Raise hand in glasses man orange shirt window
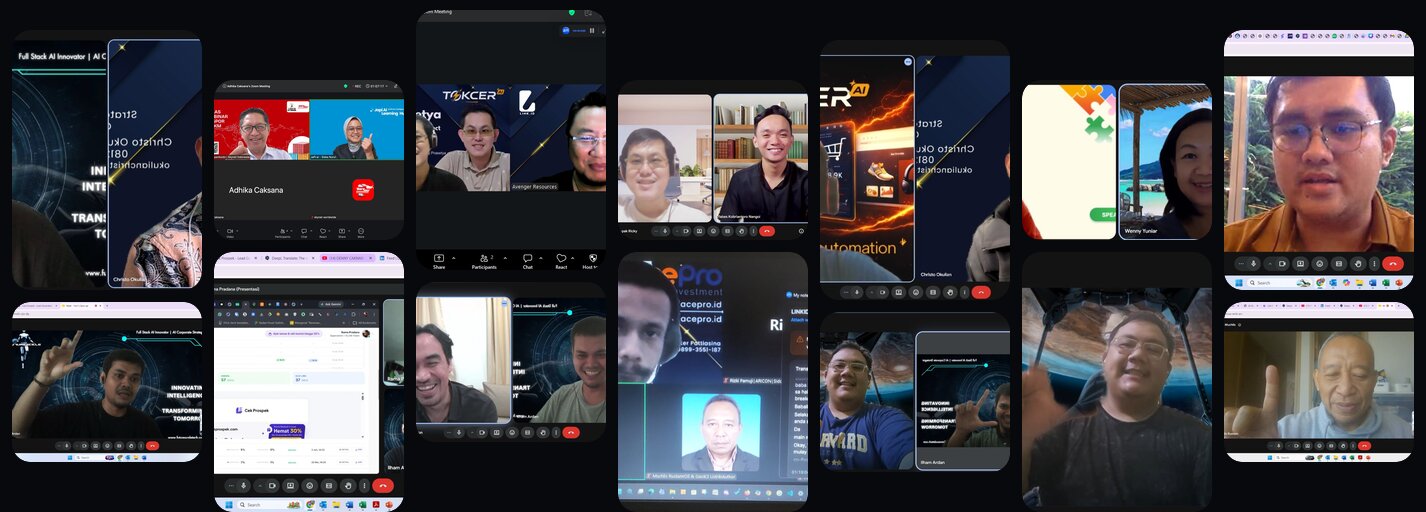 click(x=1358, y=264)
